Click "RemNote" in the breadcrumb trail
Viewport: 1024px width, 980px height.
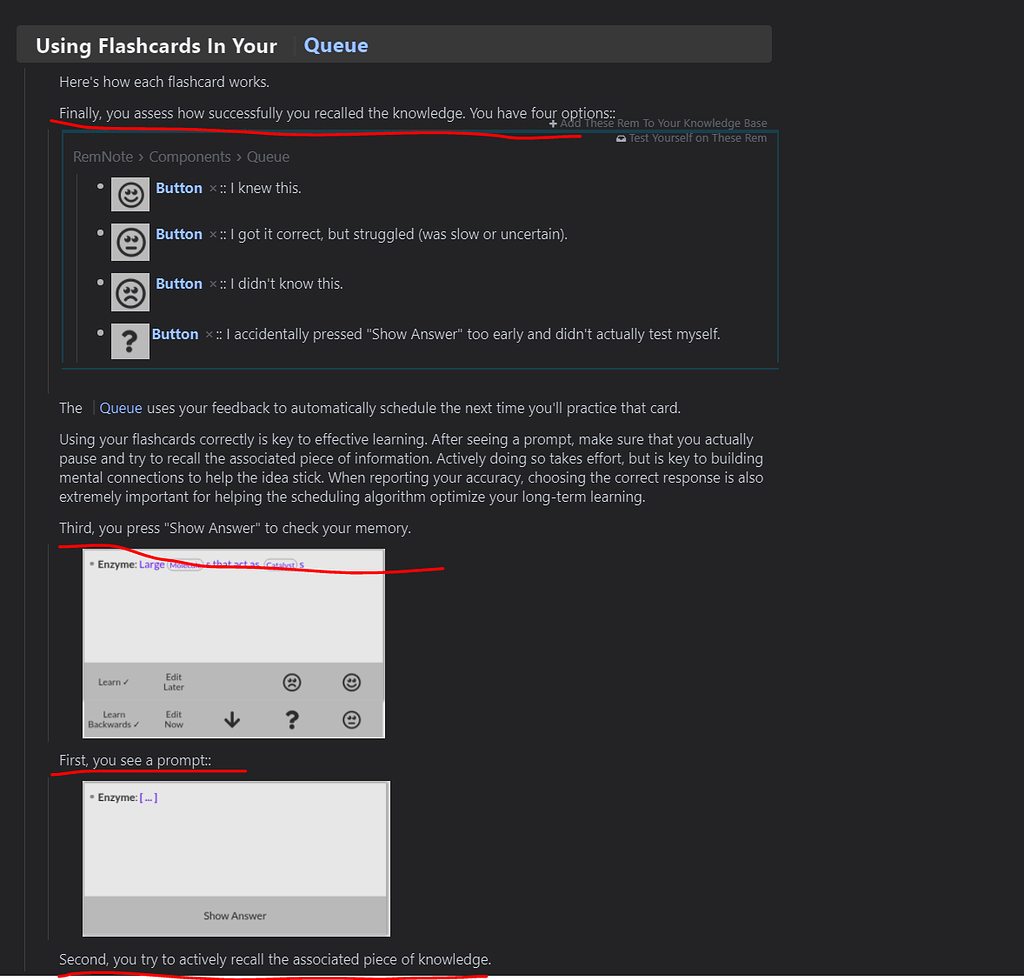click(102, 157)
